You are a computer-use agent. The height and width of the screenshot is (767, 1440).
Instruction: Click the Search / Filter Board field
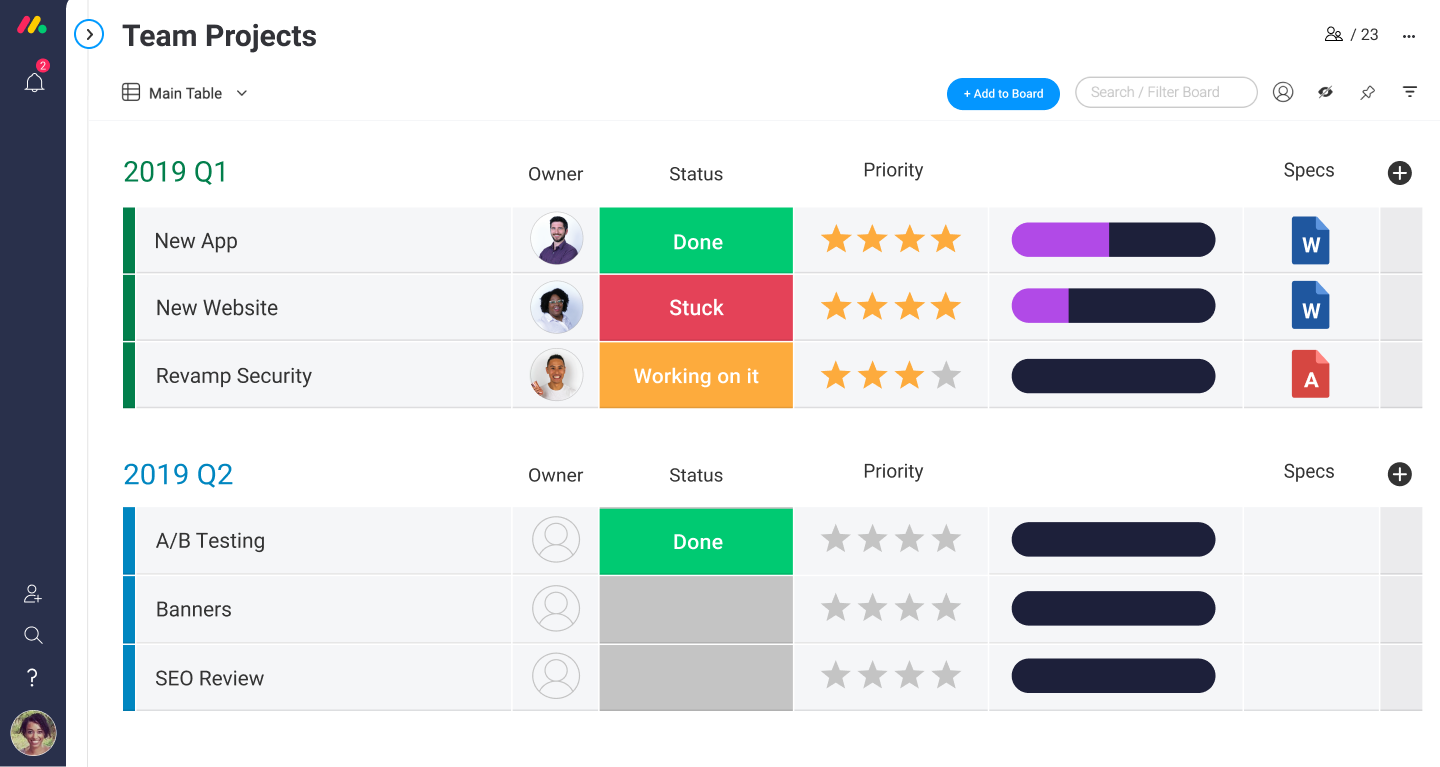coord(1165,92)
